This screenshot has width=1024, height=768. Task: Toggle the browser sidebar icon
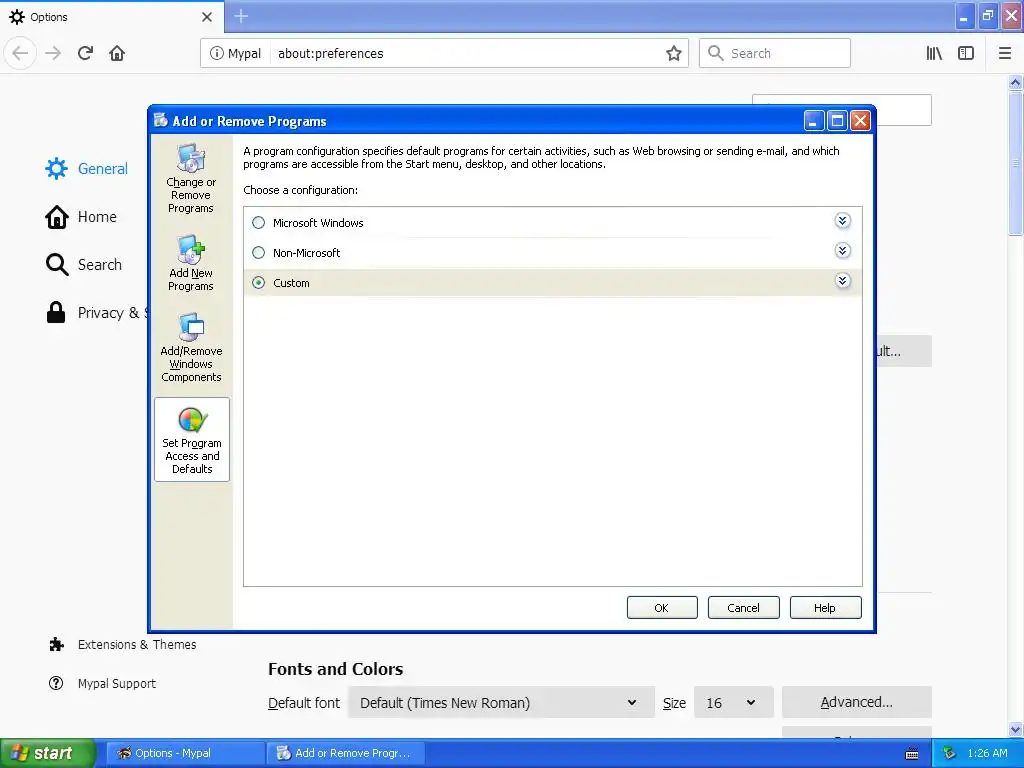[966, 53]
